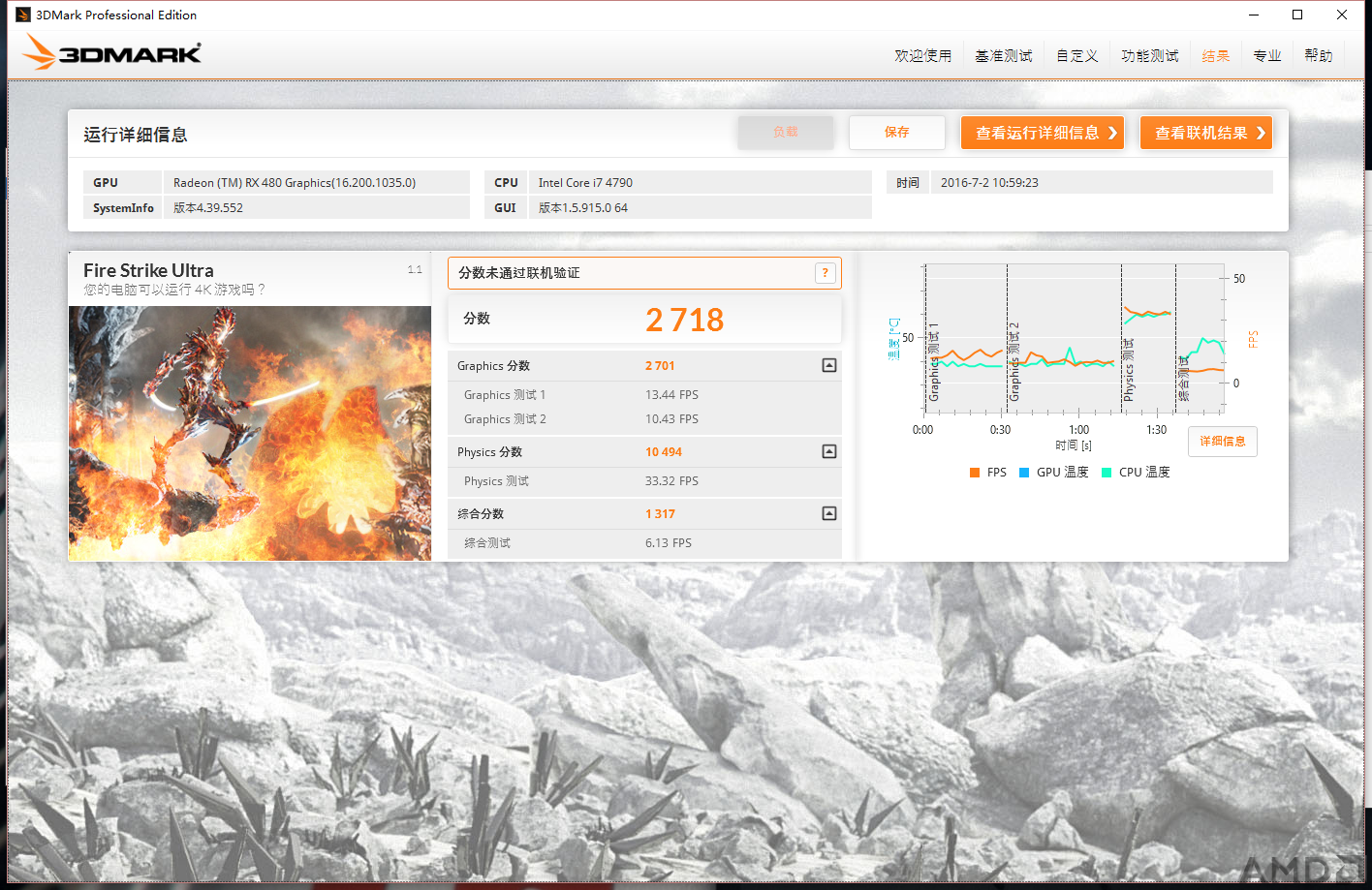Click the version number 1.1 label

point(415,269)
